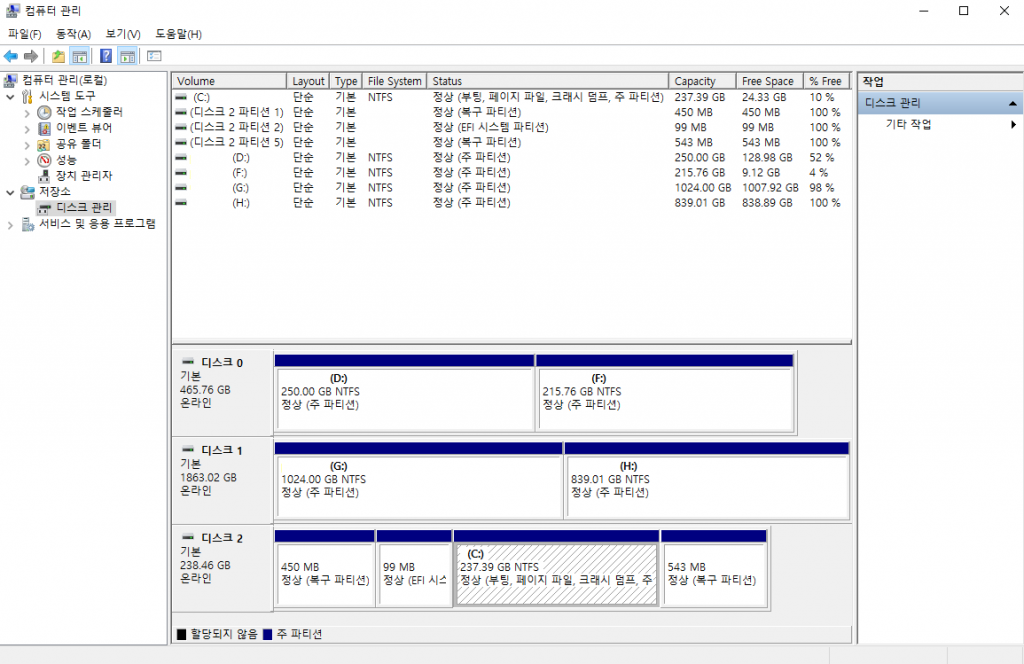
Task: Open the 동작(A) menu
Action: 73,34
